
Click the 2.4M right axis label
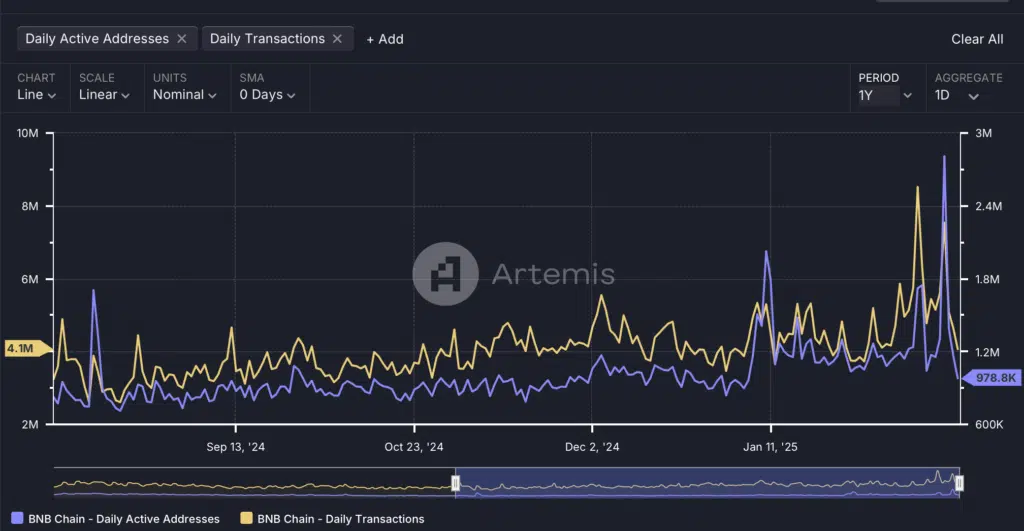pyautogui.click(x=988, y=206)
